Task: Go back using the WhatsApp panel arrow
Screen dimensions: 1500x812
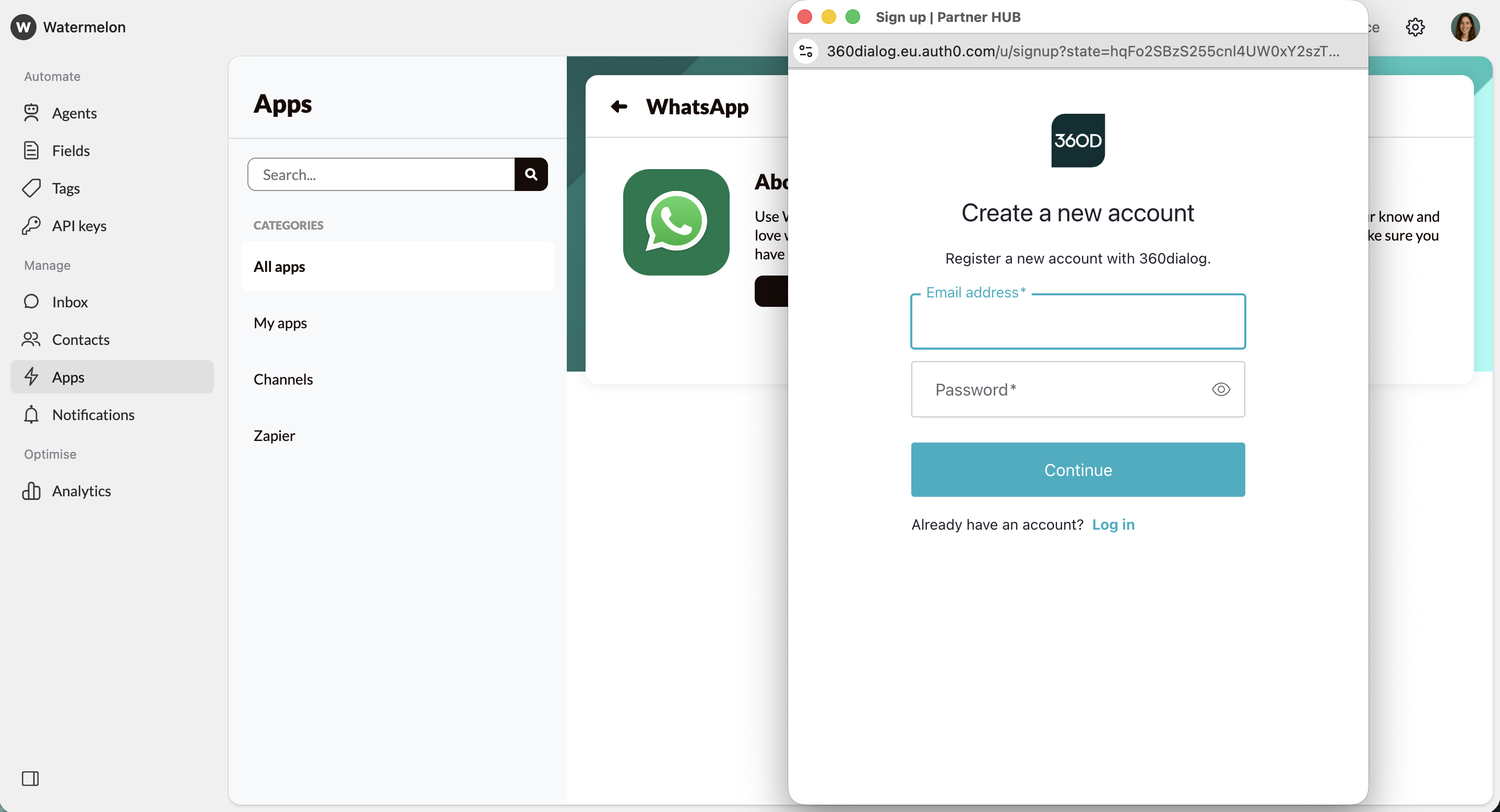Action: 619,106
